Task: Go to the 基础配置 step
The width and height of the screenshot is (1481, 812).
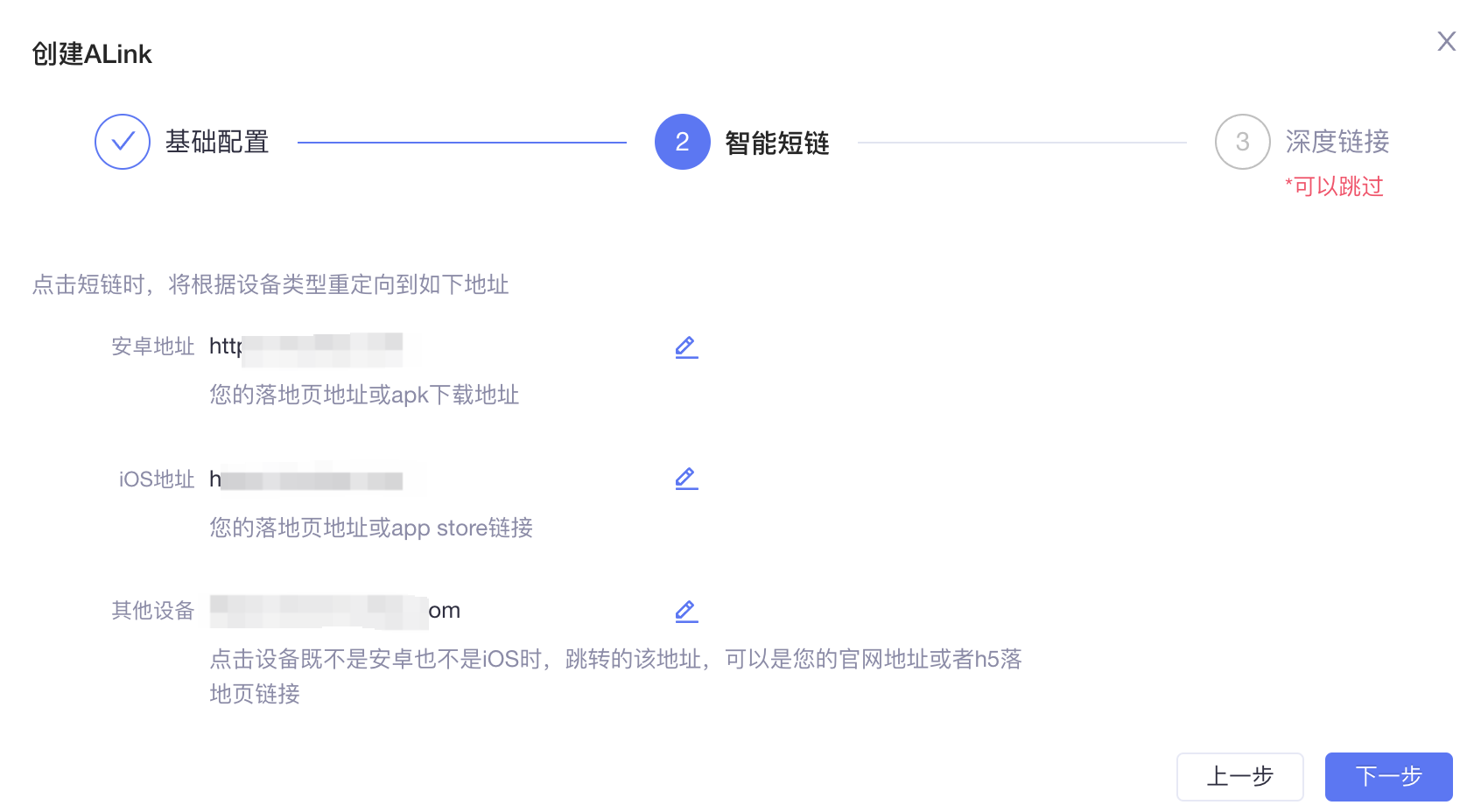Action: coord(217,142)
